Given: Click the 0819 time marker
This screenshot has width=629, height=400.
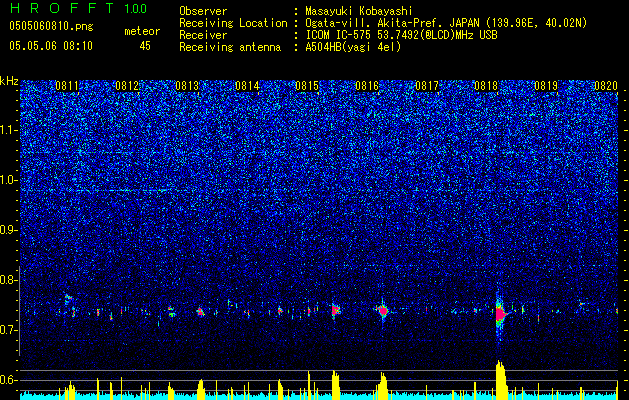Looking at the screenshot, I should (x=546, y=86).
